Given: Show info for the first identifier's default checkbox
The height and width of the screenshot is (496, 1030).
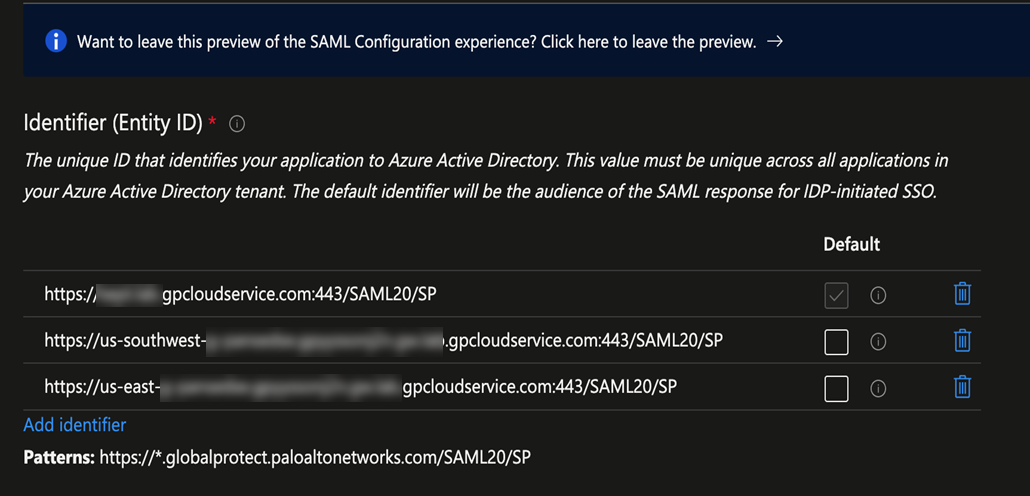Looking at the screenshot, I should pos(879,295).
